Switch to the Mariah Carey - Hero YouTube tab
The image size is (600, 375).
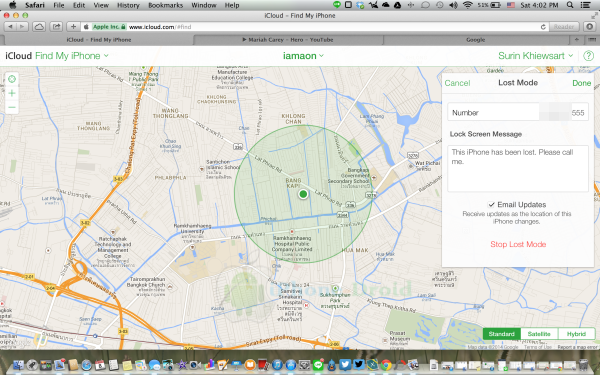288,40
